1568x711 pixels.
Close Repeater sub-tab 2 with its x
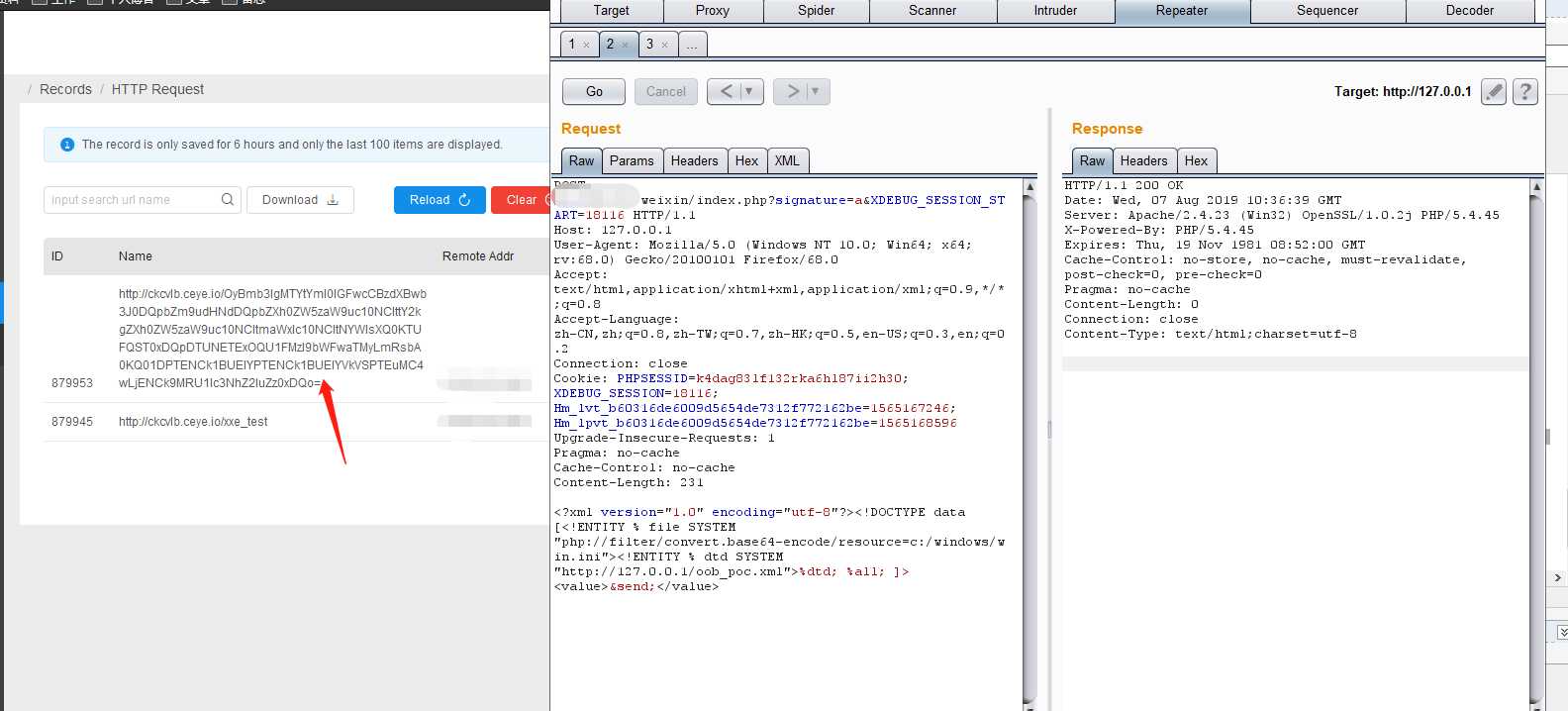tap(625, 45)
